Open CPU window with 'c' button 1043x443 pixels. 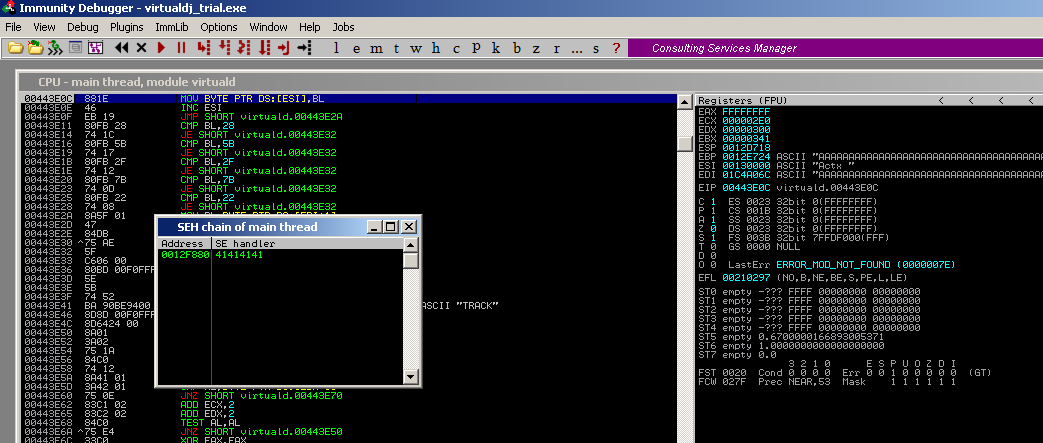456,48
